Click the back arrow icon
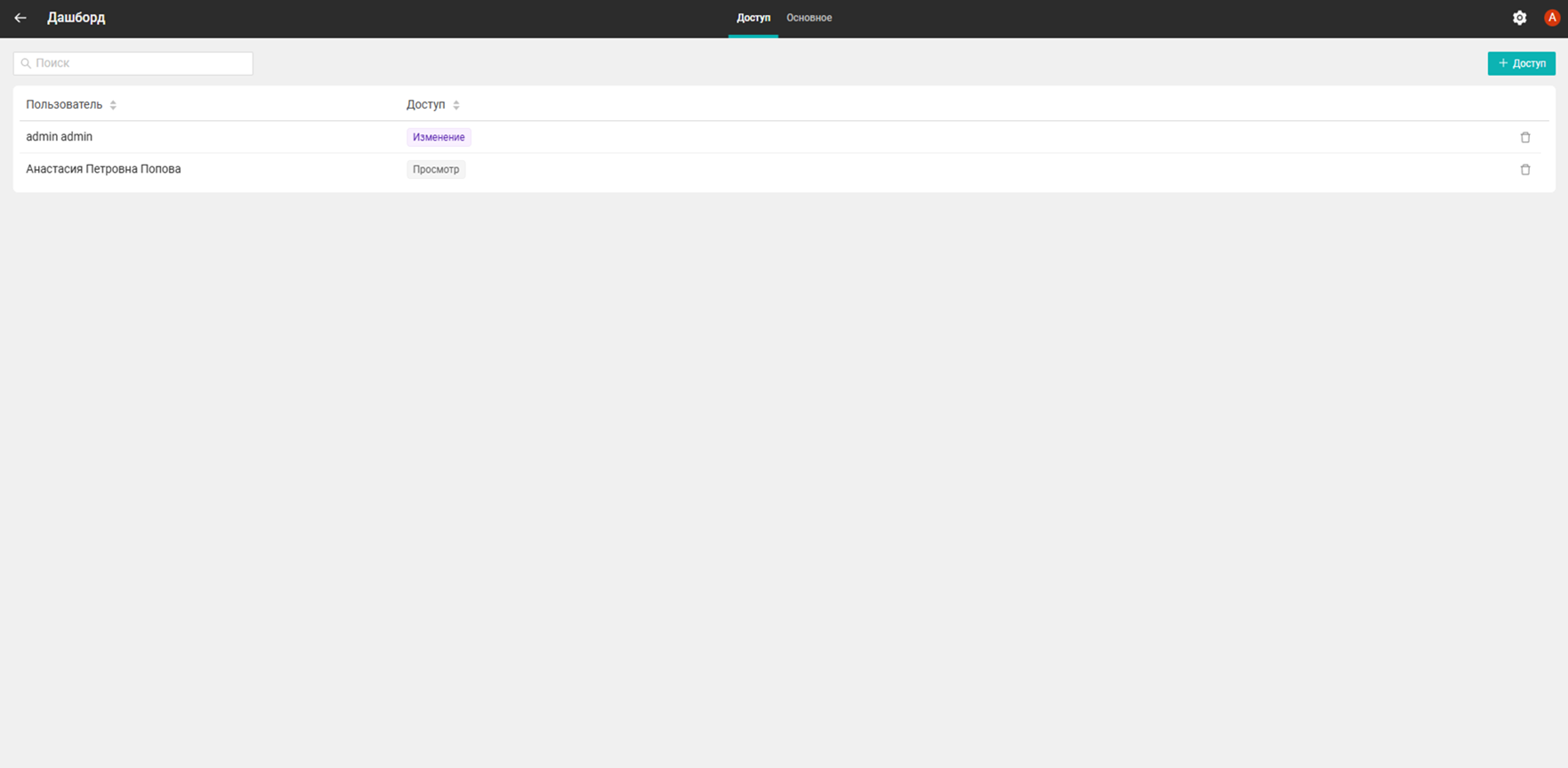The image size is (1568, 768). [20, 18]
